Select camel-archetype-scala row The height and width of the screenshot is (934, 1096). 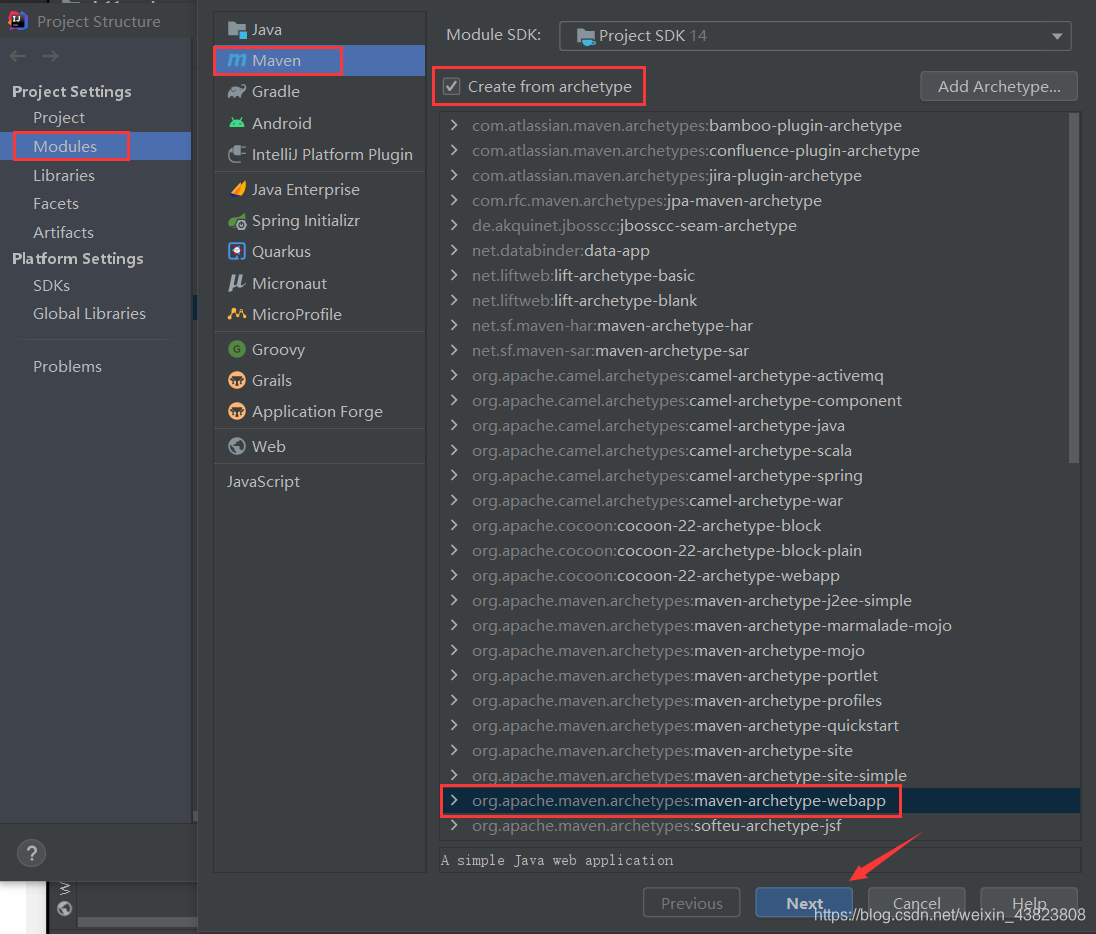click(x=760, y=450)
